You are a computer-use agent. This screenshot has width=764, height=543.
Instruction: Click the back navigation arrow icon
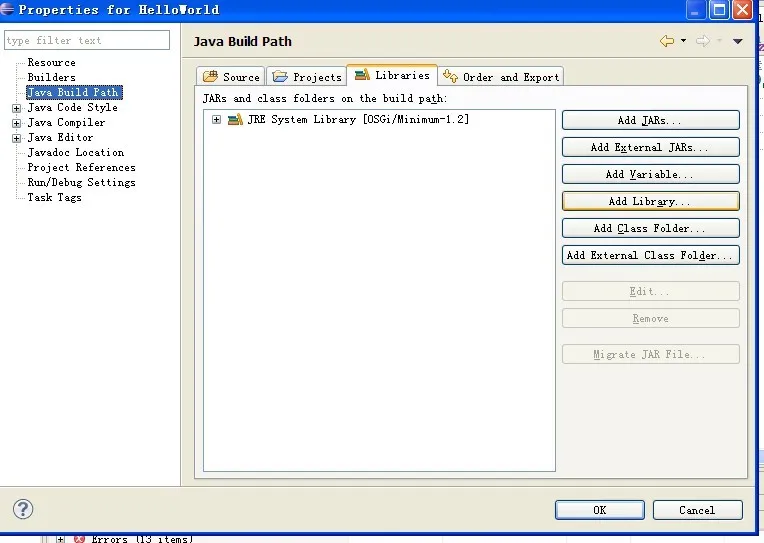coord(667,41)
